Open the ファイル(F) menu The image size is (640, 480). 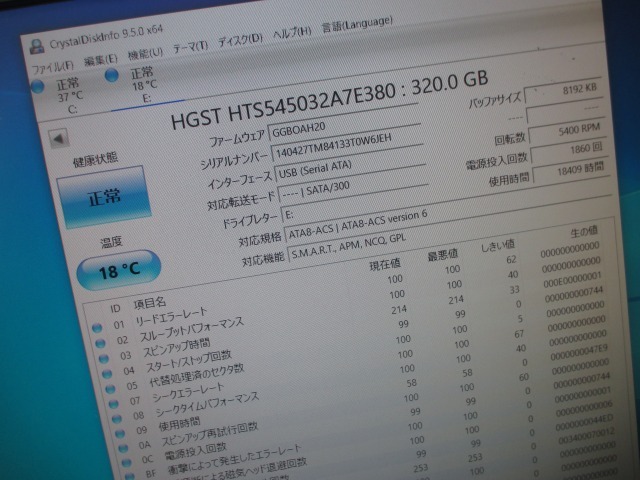click(53, 67)
